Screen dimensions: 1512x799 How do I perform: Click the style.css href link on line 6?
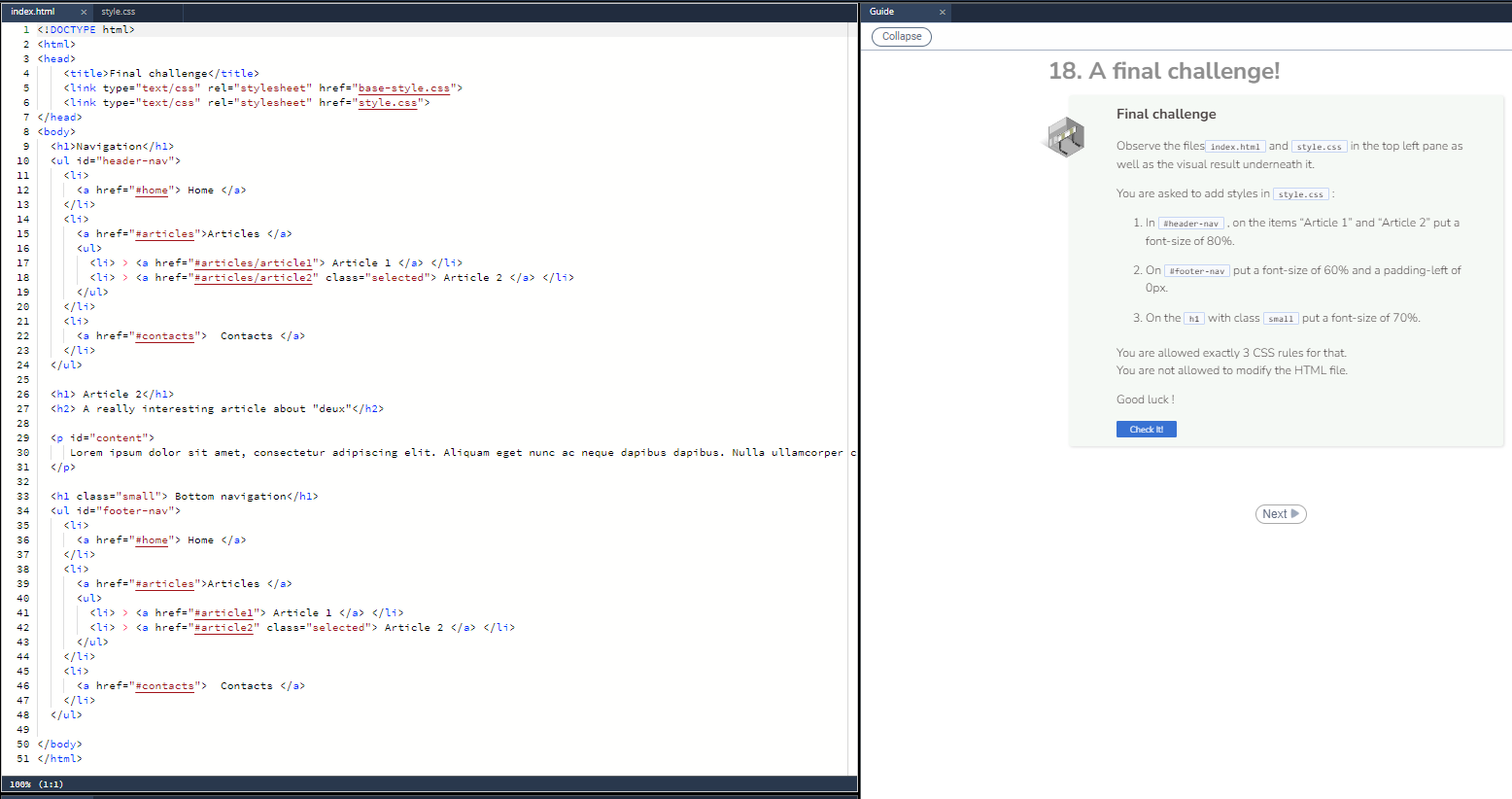388,102
